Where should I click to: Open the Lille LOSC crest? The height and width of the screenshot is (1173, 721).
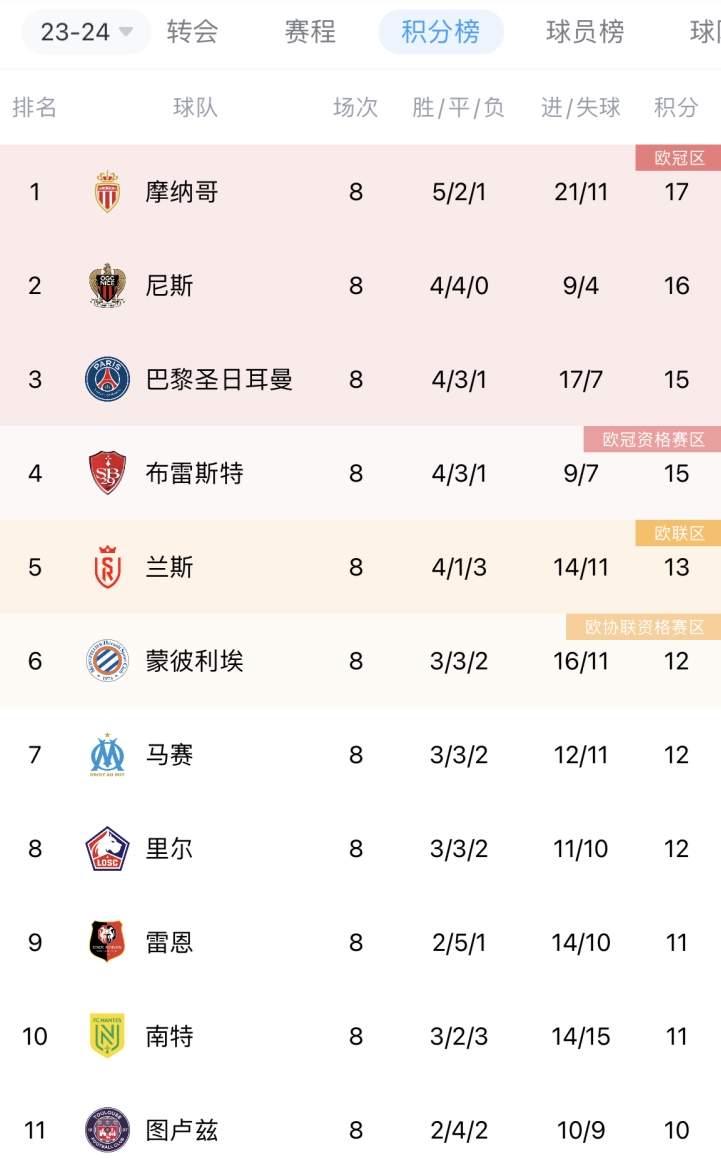click(x=107, y=848)
